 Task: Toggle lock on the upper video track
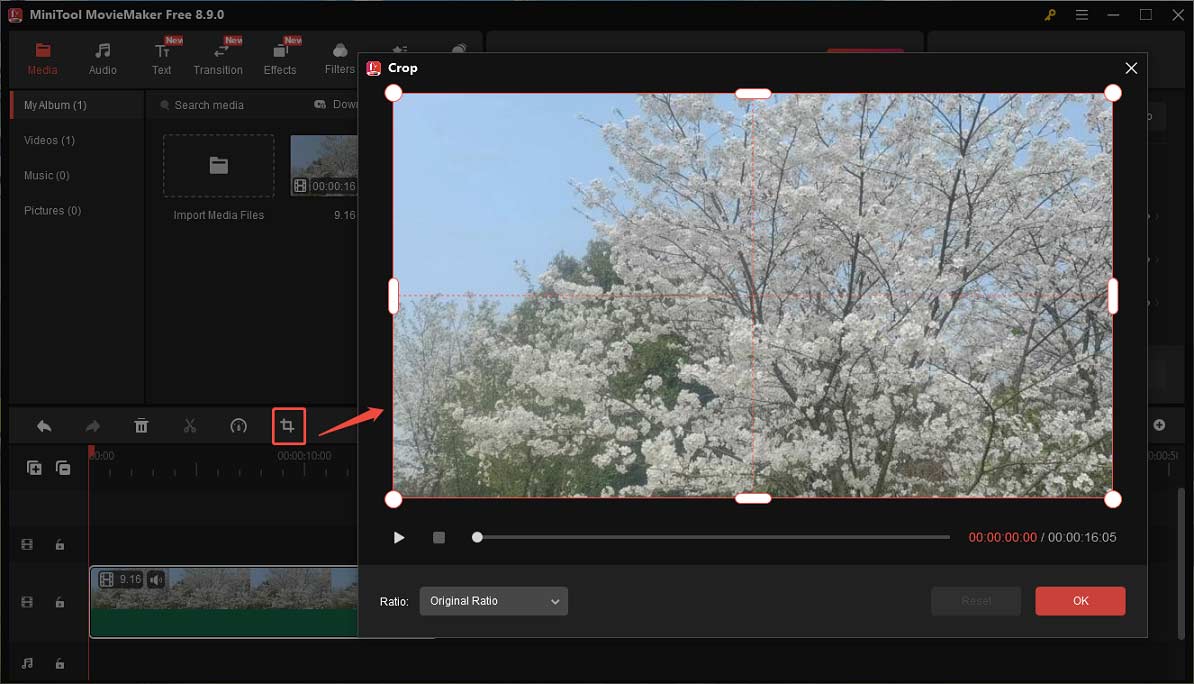click(x=59, y=545)
